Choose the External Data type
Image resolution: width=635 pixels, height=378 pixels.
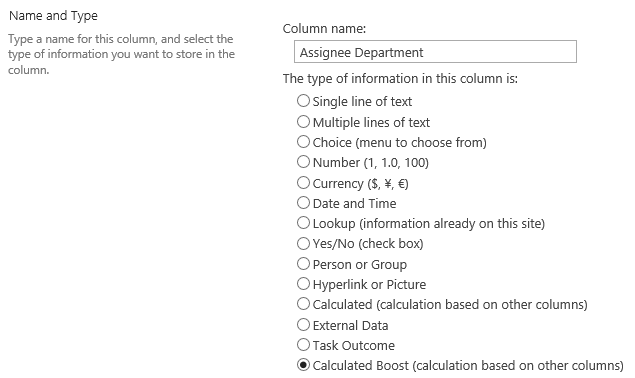click(303, 325)
